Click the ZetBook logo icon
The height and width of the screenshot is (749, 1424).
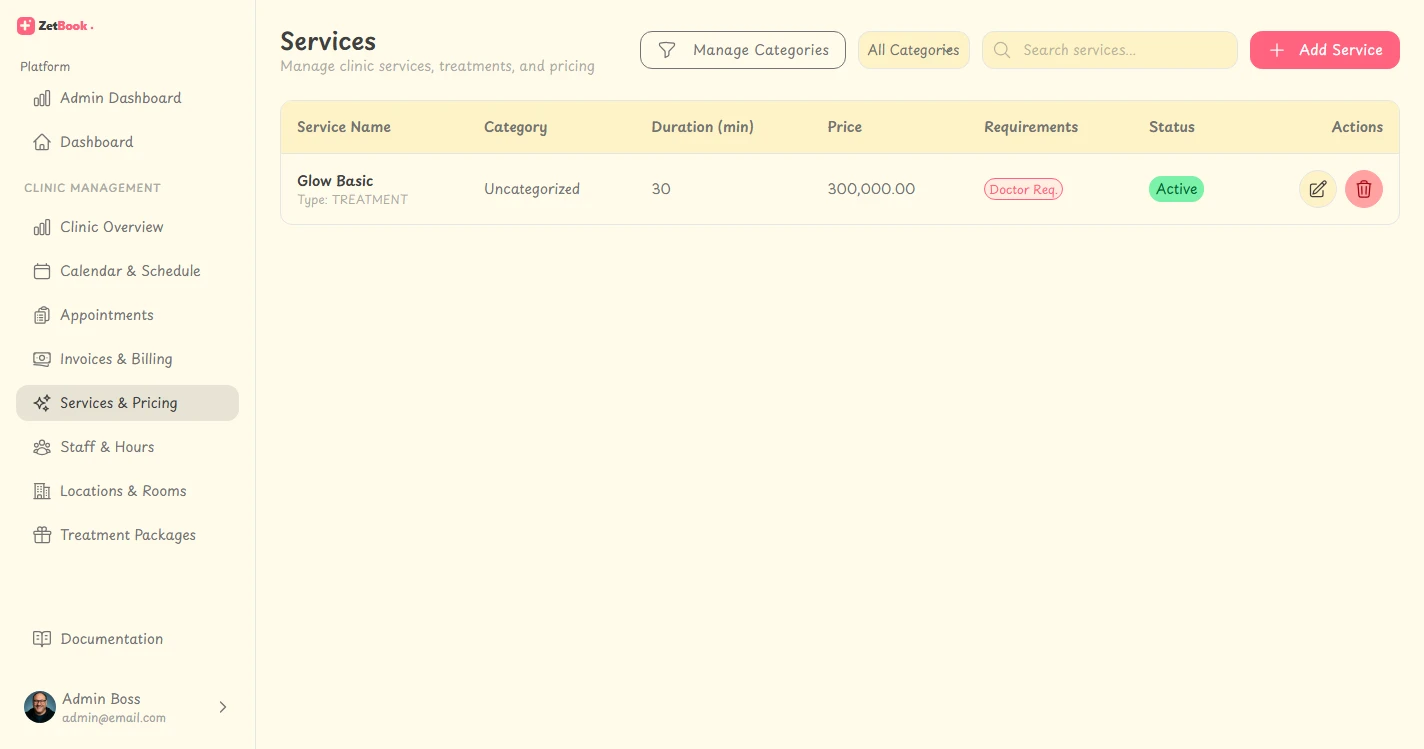[x=26, y=26]
